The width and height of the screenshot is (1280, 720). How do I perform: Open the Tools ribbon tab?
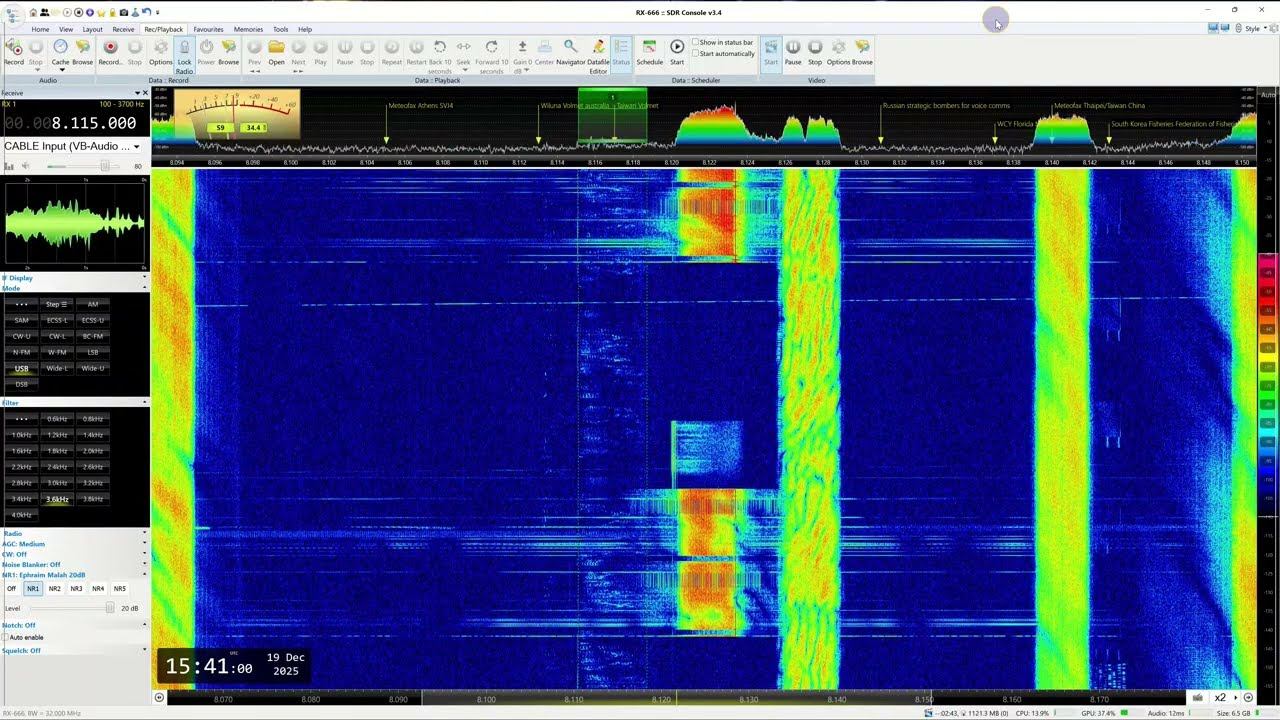[x=281, y=29]
